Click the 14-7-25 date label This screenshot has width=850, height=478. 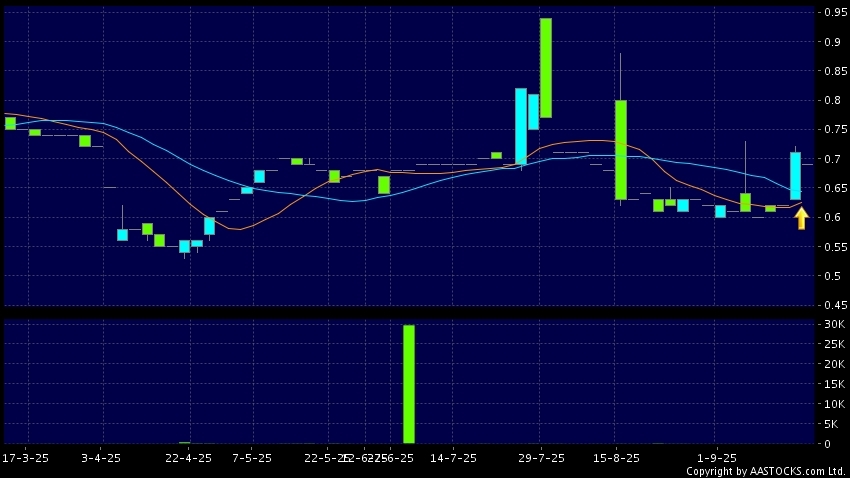coord(453,458)
